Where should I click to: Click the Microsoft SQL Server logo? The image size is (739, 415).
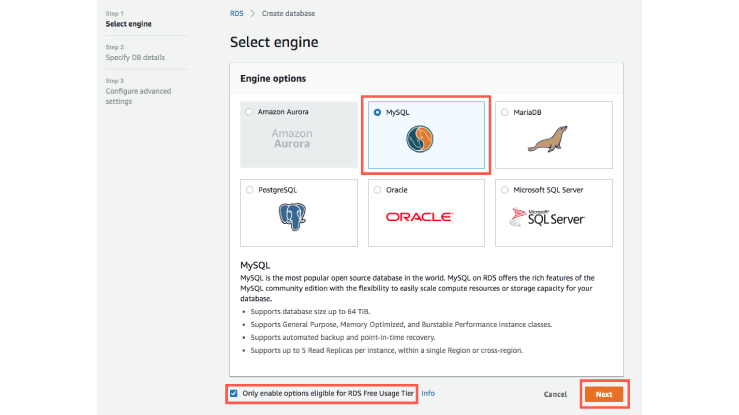click(x=553, y=216)
